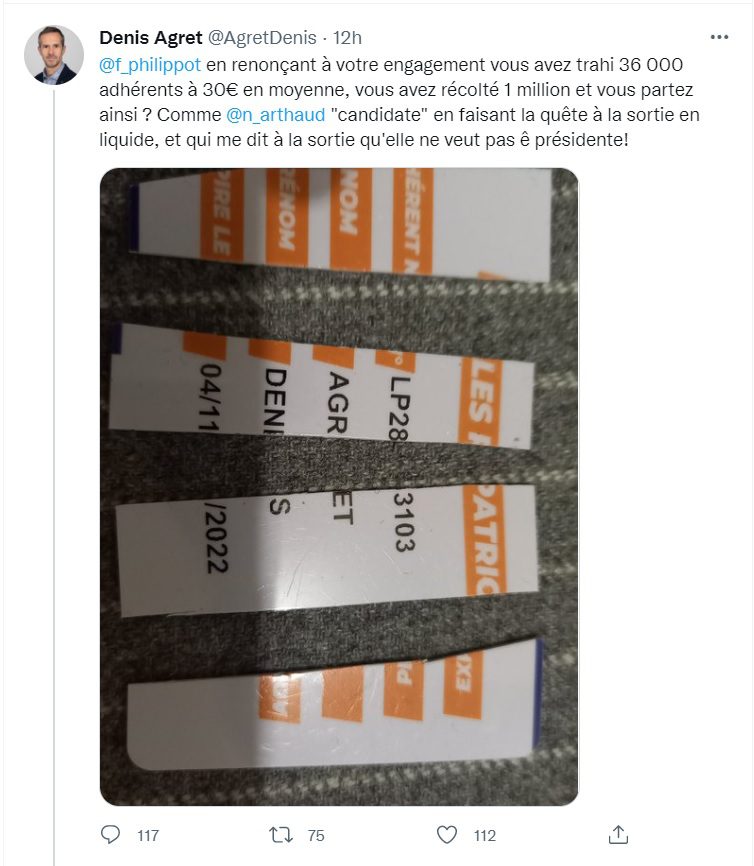Screen dimensions: 754x866
Task: View the 112 likes count
Action: pos(484,835)
